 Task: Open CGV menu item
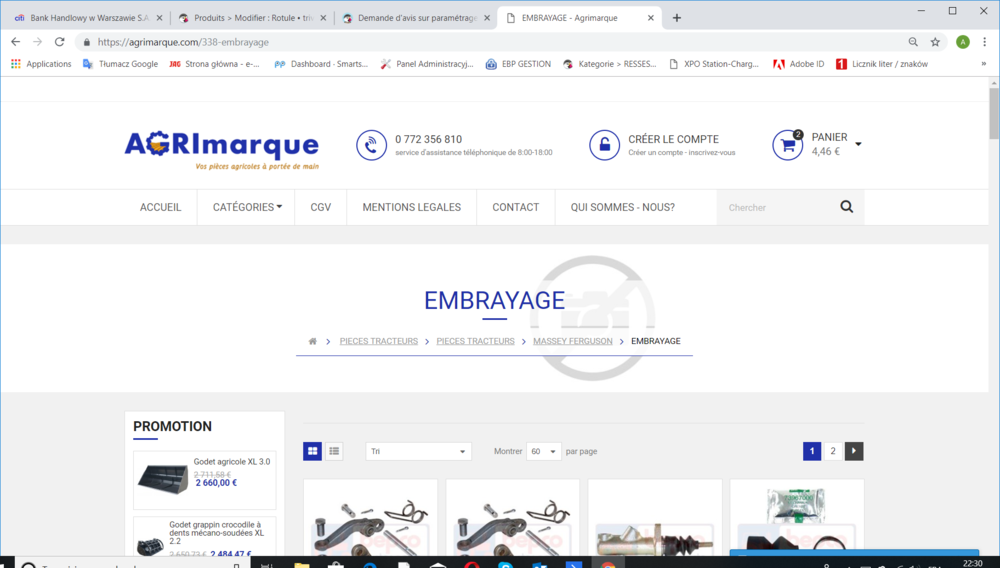[x=321, y=207]
